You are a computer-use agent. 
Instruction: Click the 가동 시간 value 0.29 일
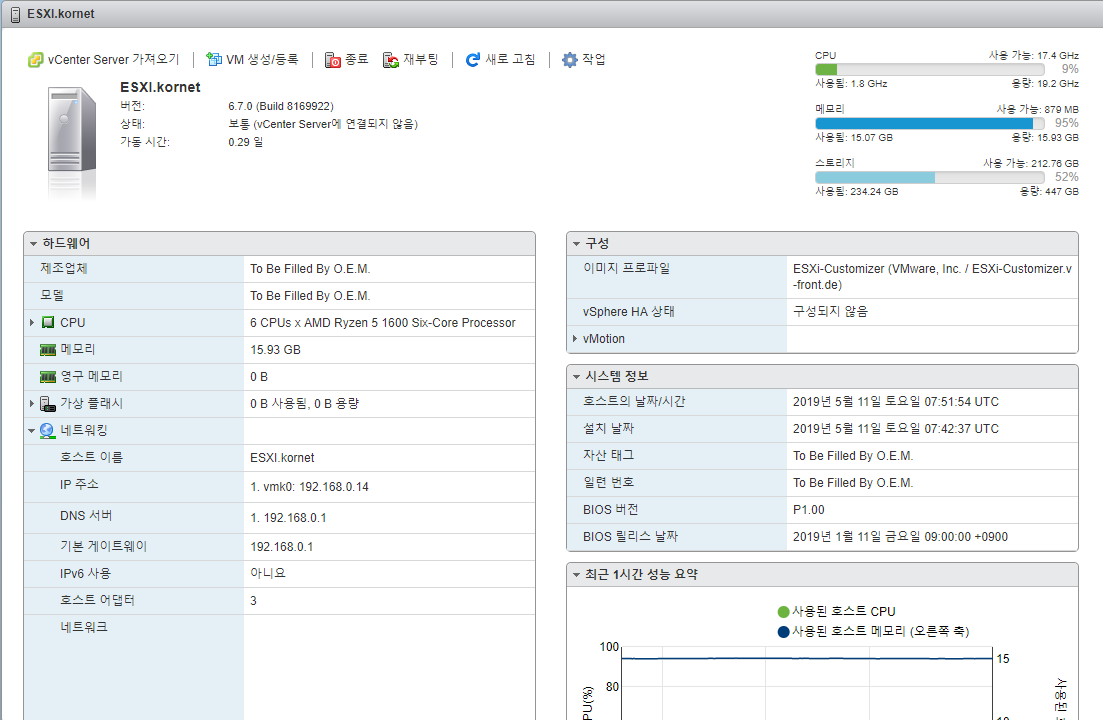(246, 142)
